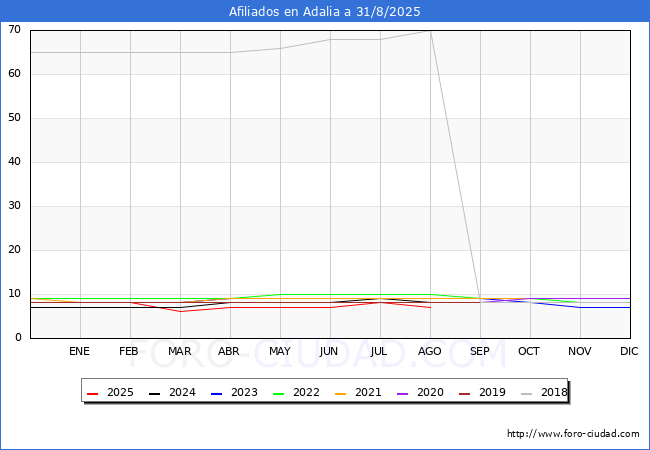Click the ENE month axis label

[x=80, y=352]
